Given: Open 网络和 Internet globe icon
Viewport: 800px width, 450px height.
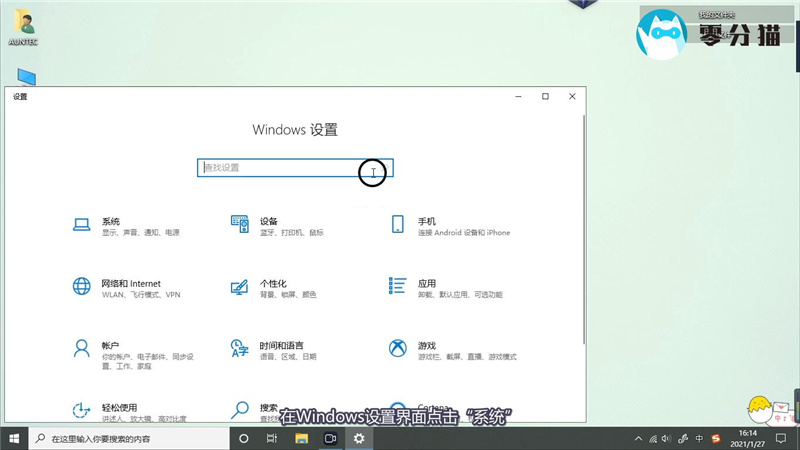Looking at the screenshot, I should coord(82,287).
